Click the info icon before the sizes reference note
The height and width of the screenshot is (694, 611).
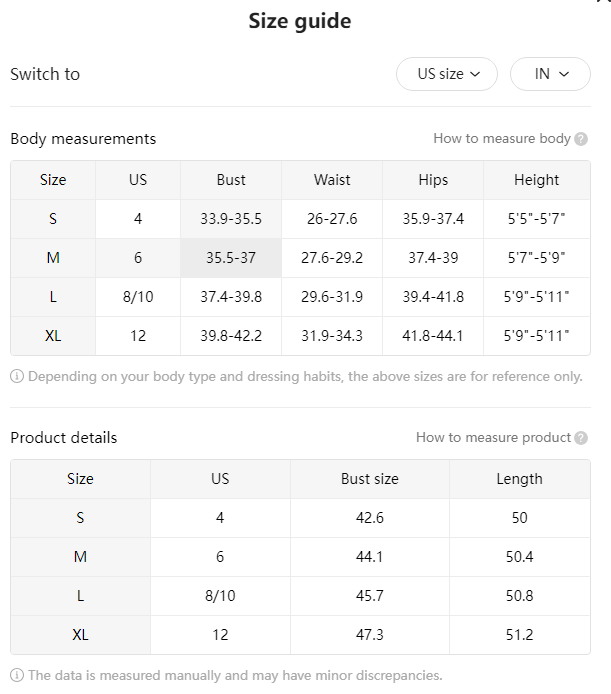coord(17,377)
